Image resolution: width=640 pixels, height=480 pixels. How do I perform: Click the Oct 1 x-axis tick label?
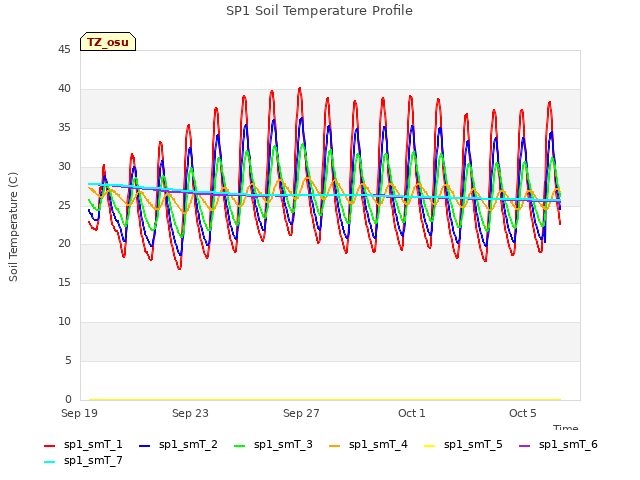coord(412,413)
